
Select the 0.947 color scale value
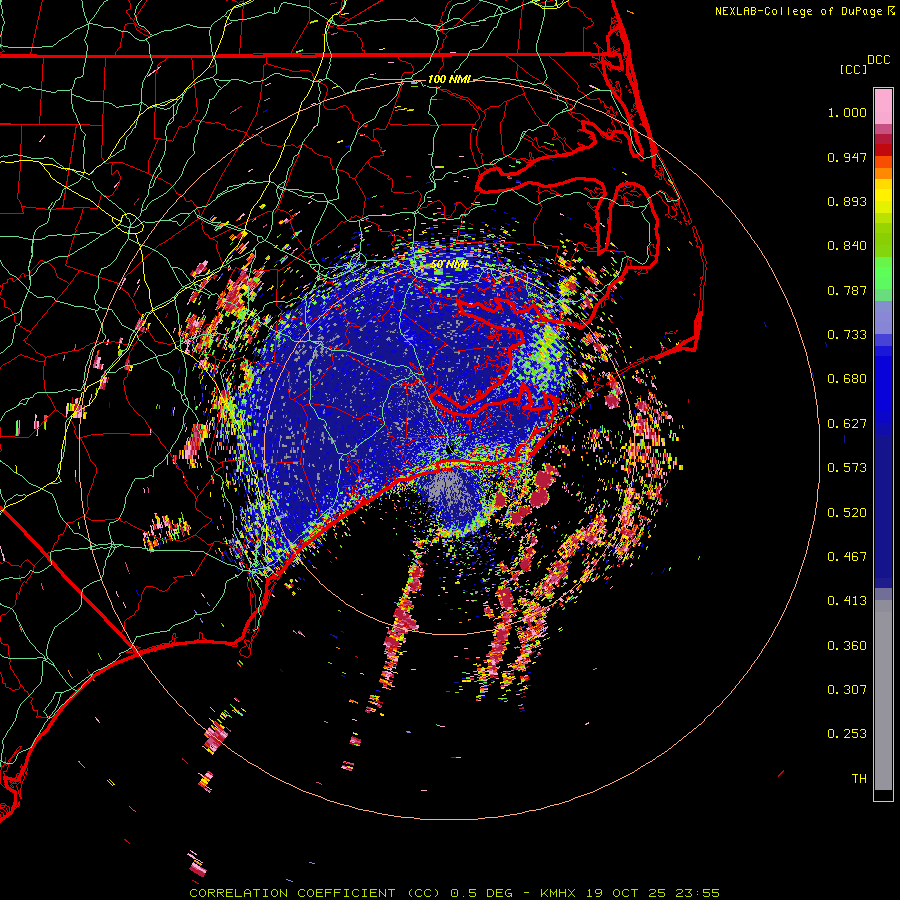click(847, 157)
